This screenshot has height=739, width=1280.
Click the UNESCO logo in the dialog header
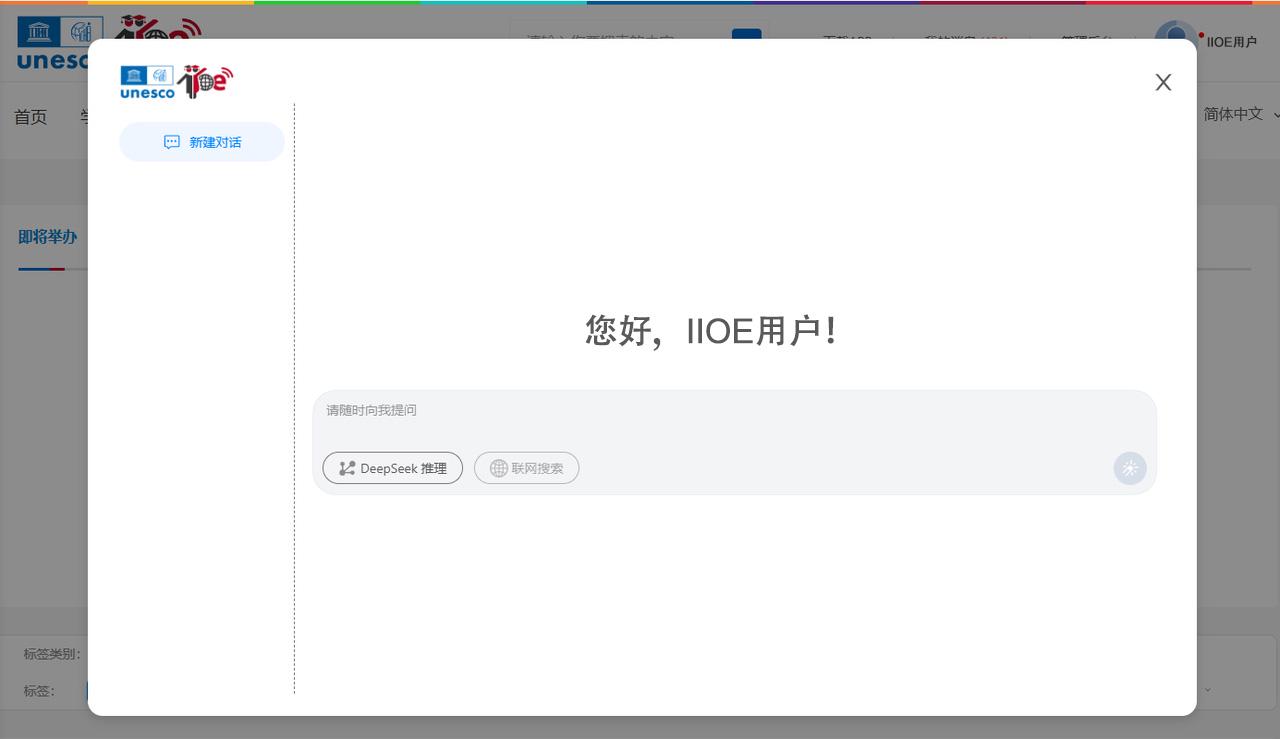(x=147, y=82)
